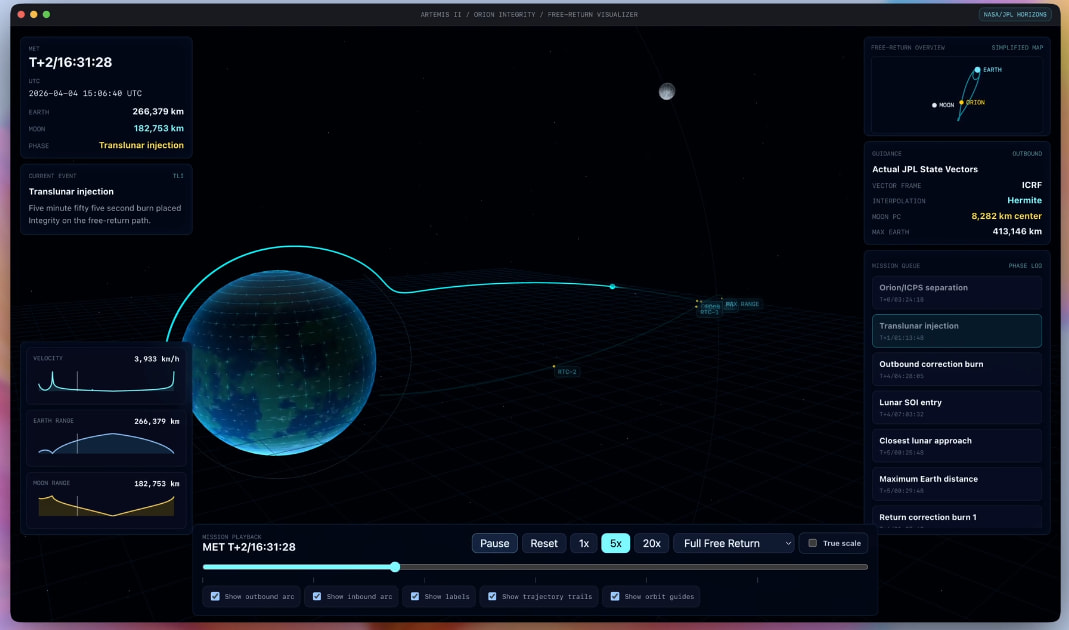Screen dimensions: 1069x630
Task: Click the MOON dot on the simplified map
Action: tap(934, 105)
